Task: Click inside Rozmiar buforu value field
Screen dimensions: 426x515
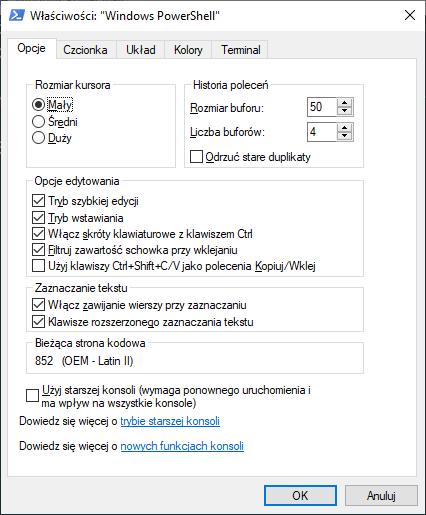Action: pyautogui.click(x=322, y=107)
